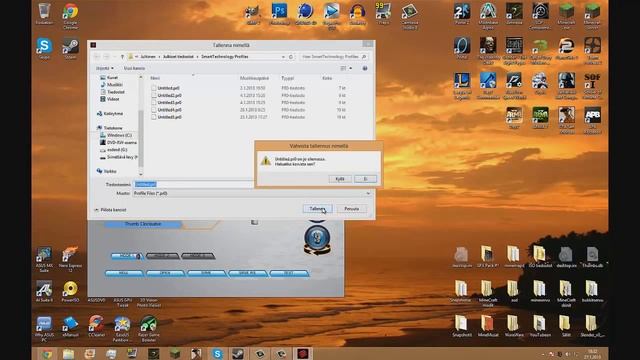This screenshot has height=360, width=640.
Task: Open the Järjestä organize dropdown
Action: 104,68
